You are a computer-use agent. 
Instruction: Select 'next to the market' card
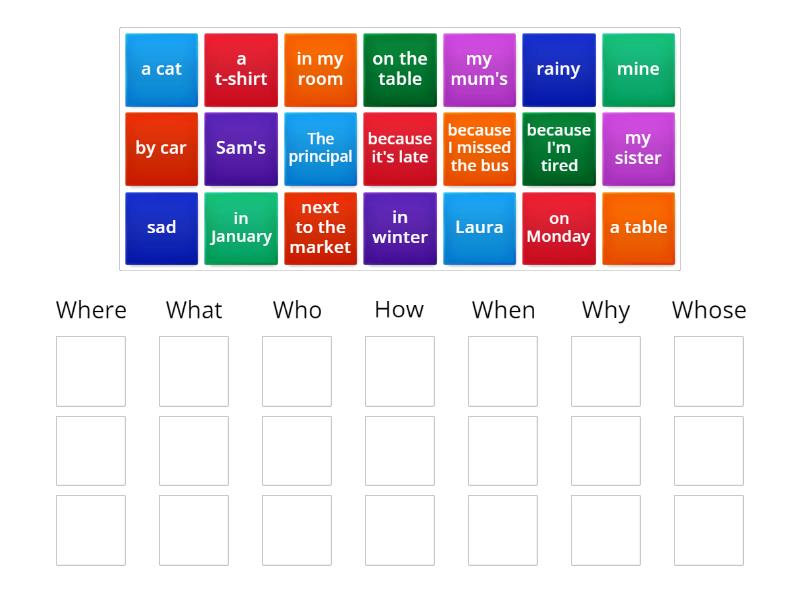pos(320,228)
